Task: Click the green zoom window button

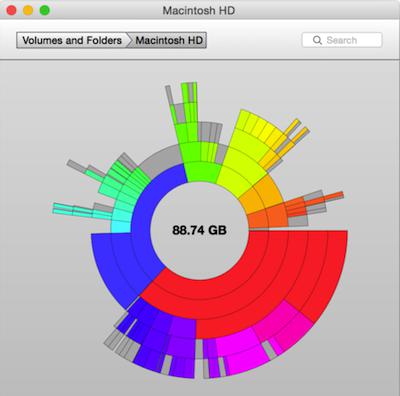Action: click(x=45, y=10)
